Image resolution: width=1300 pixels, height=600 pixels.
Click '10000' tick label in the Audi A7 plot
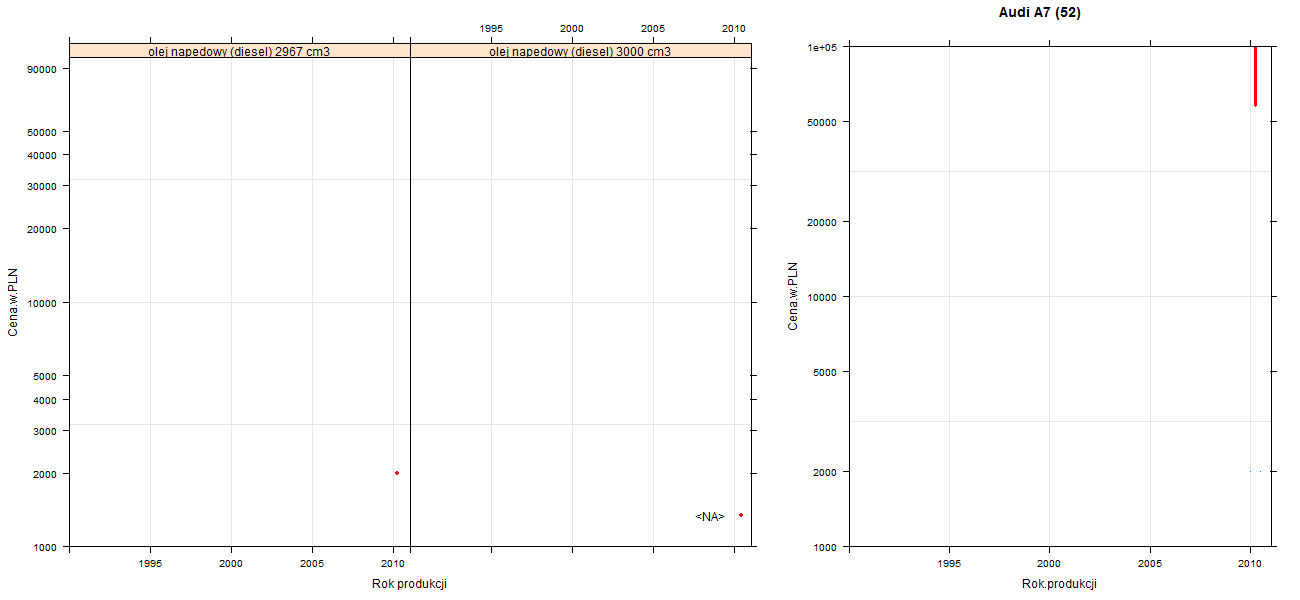pos(821,297)
